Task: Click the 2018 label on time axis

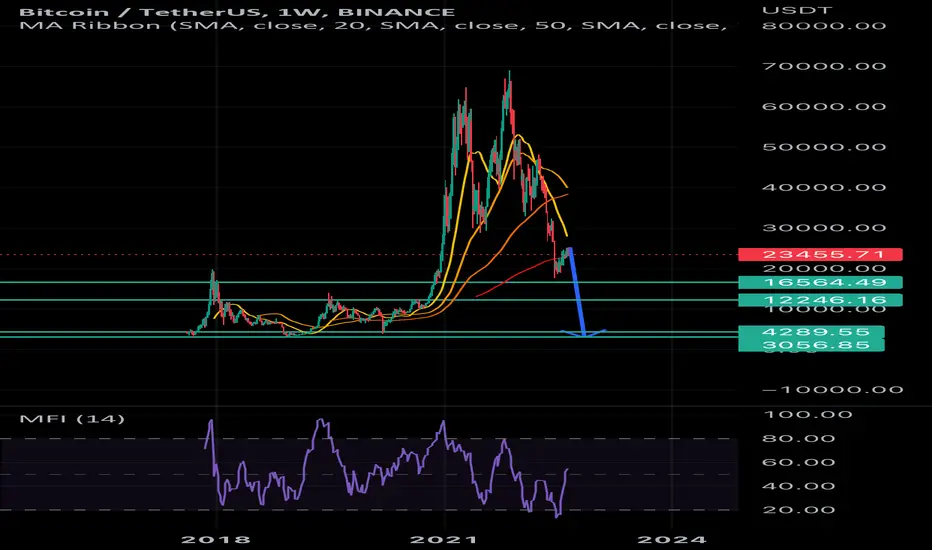Action: [x=216, y=540]
